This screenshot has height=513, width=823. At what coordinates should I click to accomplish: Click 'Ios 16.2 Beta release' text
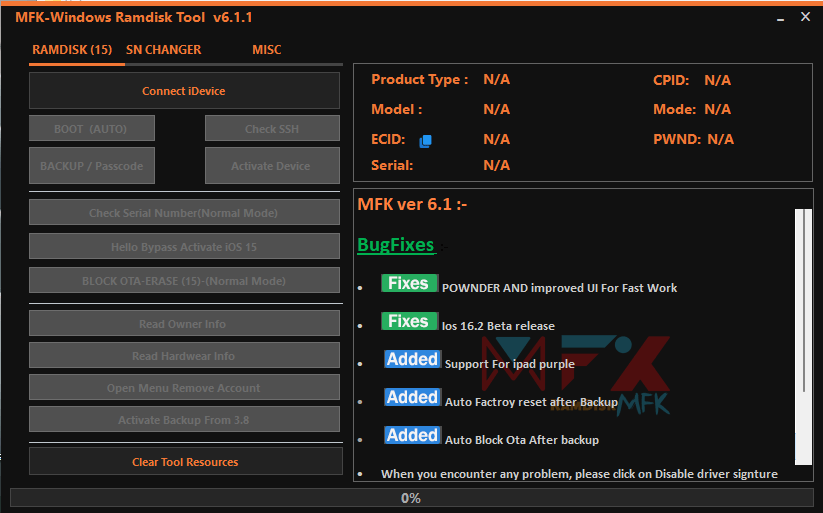pyautogui.click(x=498, y=326)
